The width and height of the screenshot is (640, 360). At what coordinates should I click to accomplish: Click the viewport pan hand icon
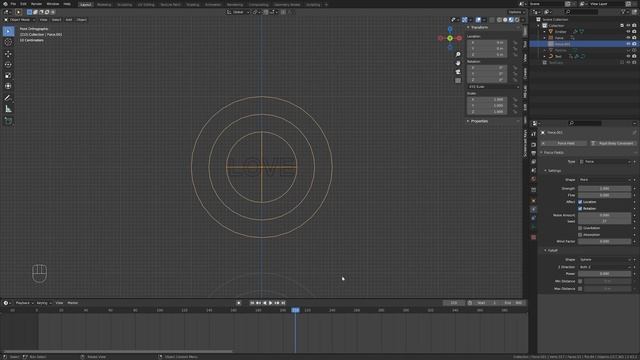click(x=458, y=63)
